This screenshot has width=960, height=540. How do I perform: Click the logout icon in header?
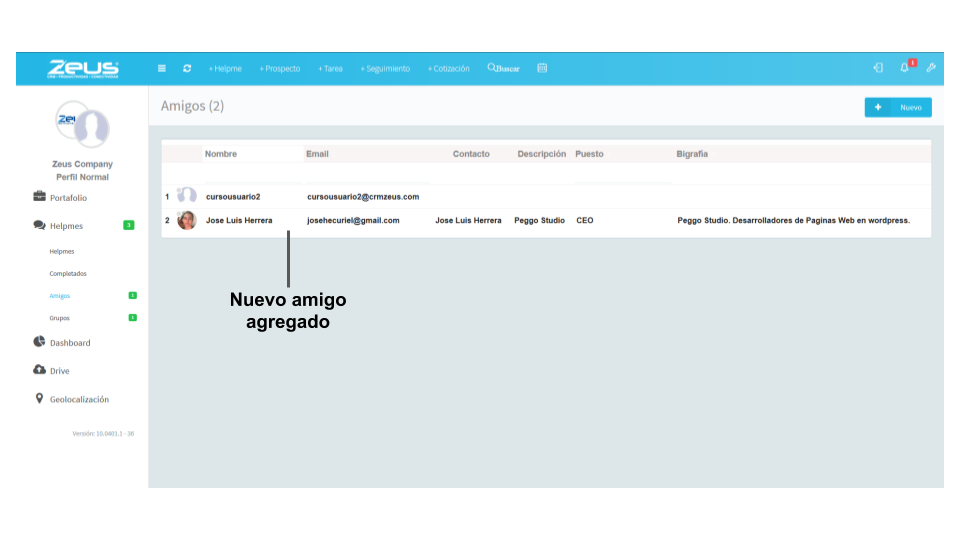(x=879, y=68)
